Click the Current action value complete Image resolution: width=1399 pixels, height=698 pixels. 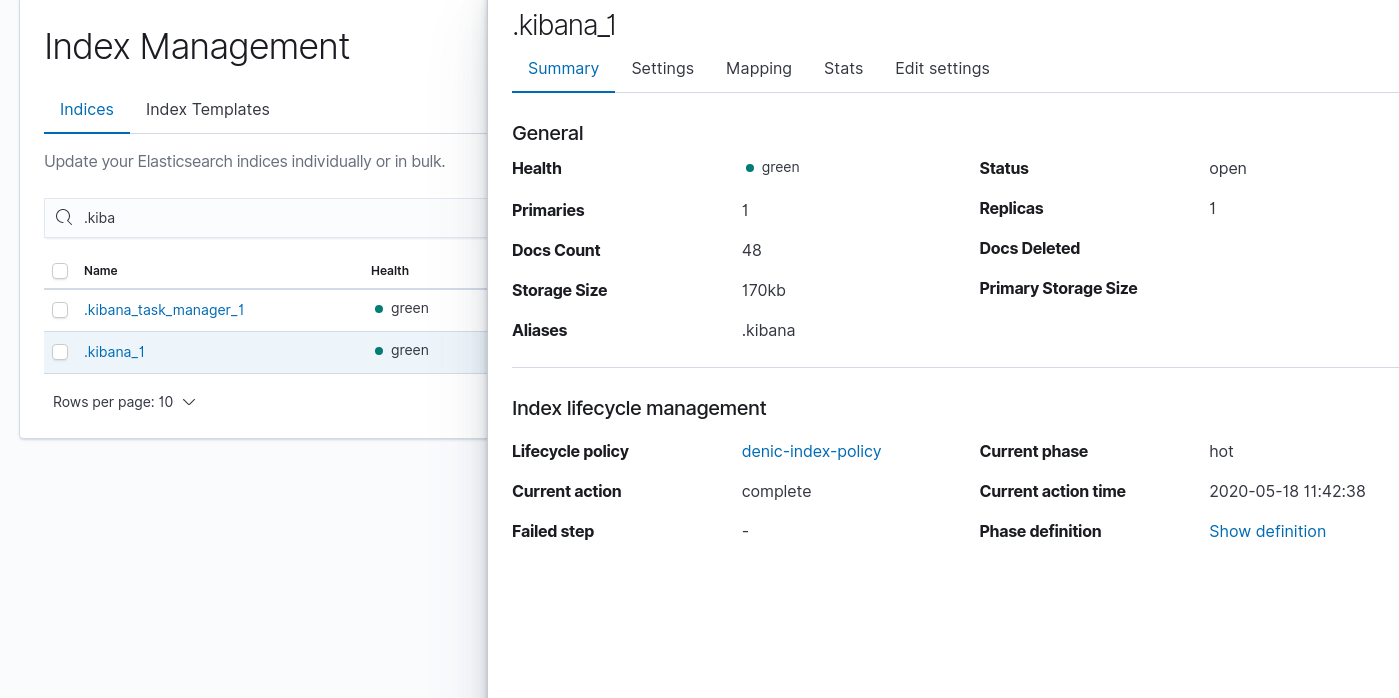tap(776, 491)
